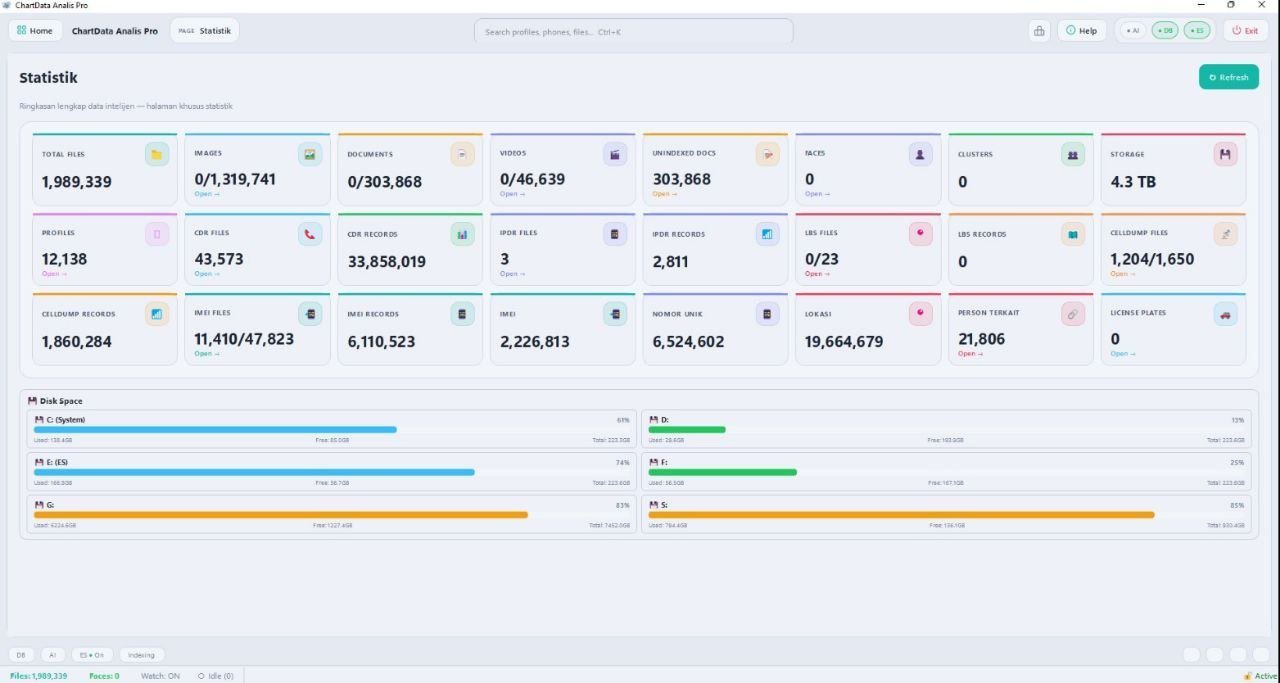Click the Nomor Unik card icon
1280x683 pixels.
(x=767, y=314)
